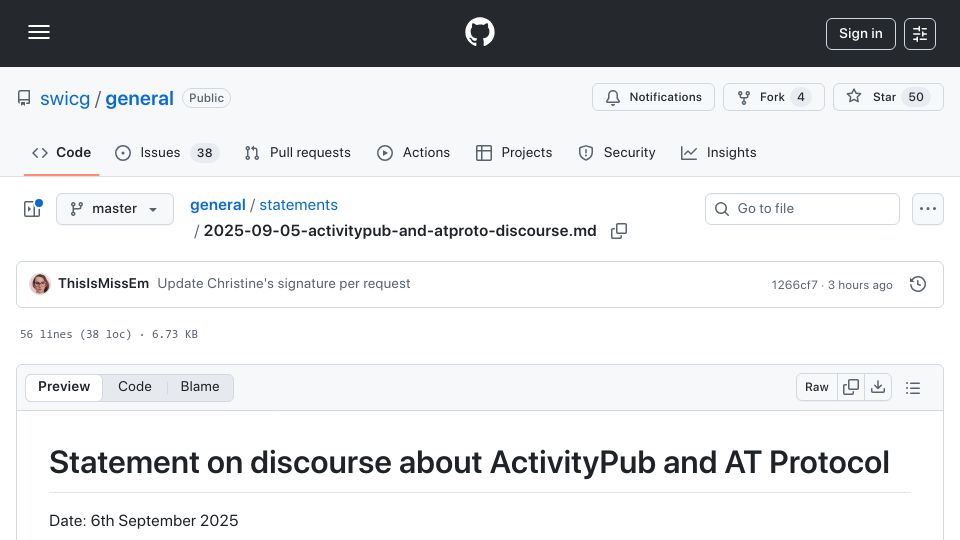Image resolution: width=960 pixels, height=540 pixels.
Task: Click the Notifications bell button
Action: tap(653, 97)
